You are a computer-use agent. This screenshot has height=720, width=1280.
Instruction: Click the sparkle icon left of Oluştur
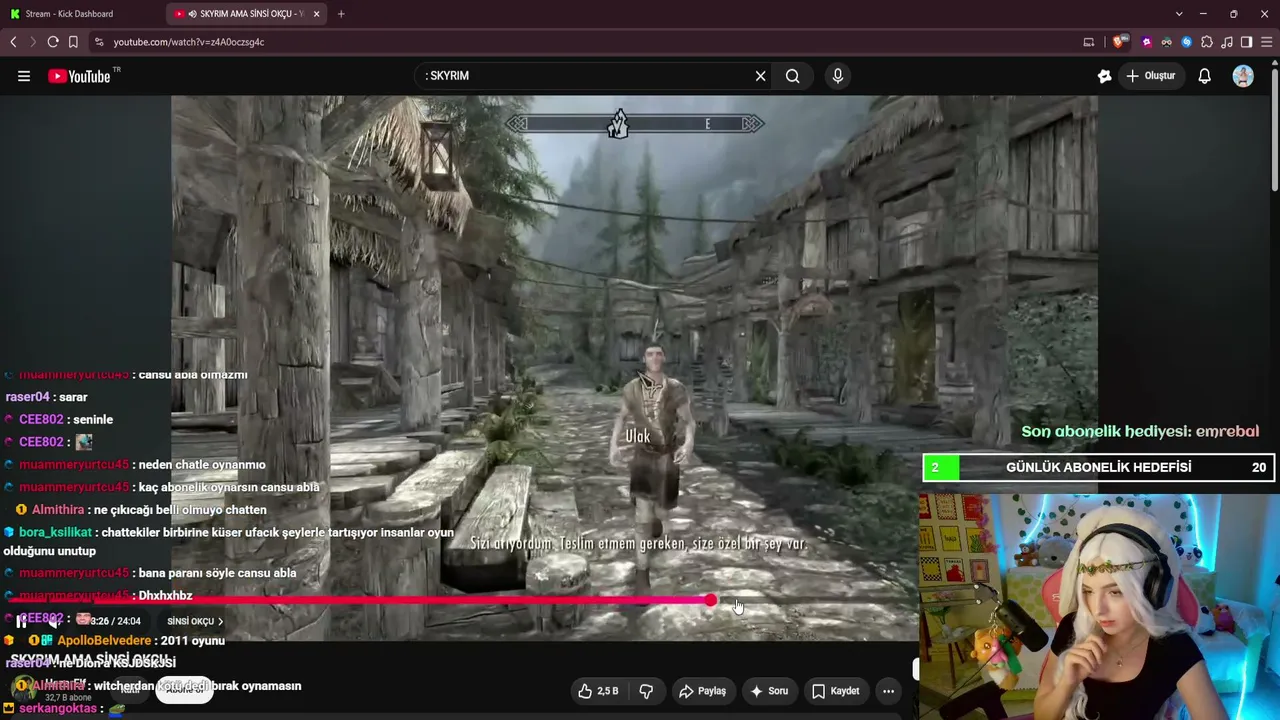(x=1104, y=76)
